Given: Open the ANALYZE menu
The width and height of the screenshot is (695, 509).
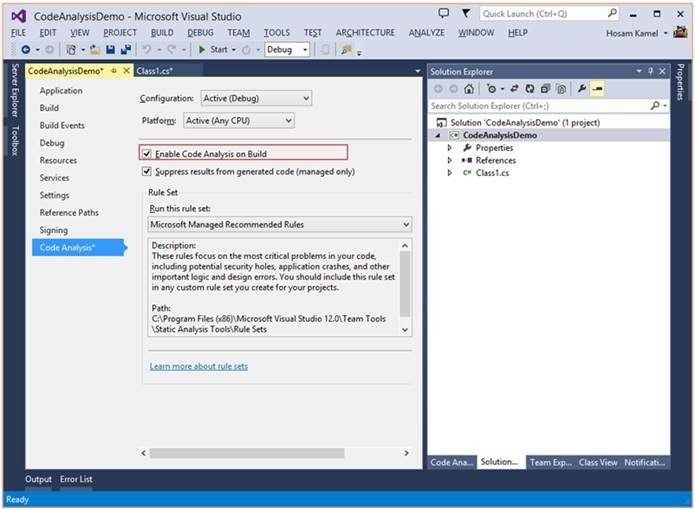Looking at the screenshot, I should 426,33.
